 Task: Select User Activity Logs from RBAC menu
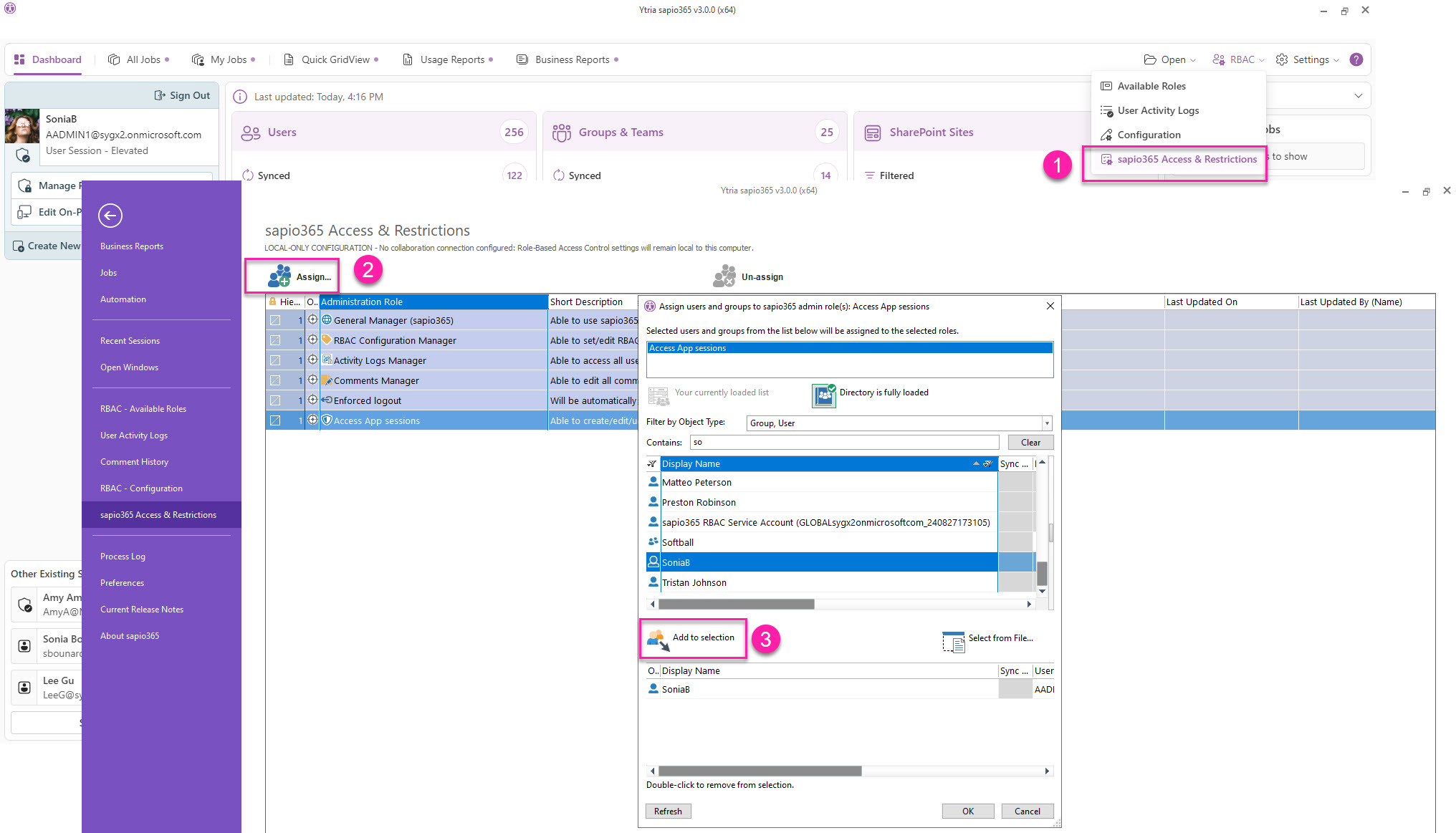[1158, 110]
